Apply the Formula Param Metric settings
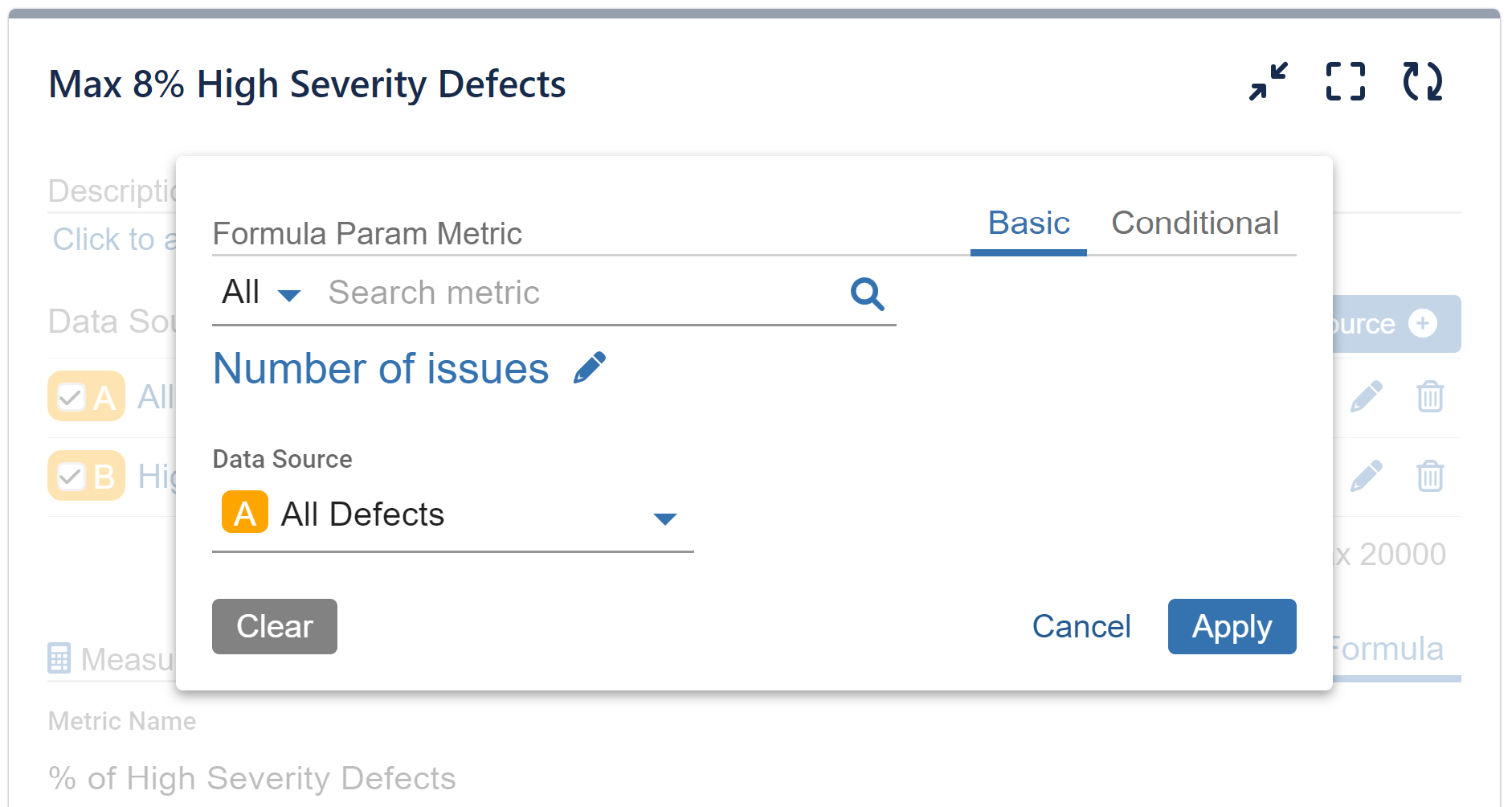Image resolution: width=1512 pixels, height=807 pixels. tap(1232, 627)
